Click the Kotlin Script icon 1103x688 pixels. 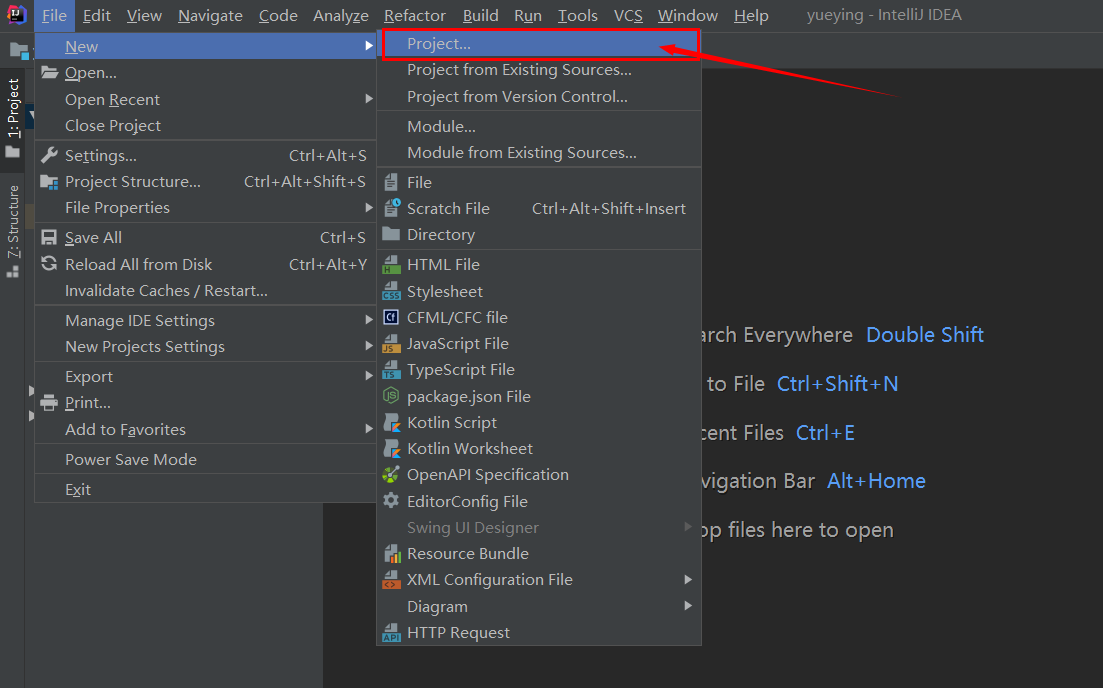[391, 422]
